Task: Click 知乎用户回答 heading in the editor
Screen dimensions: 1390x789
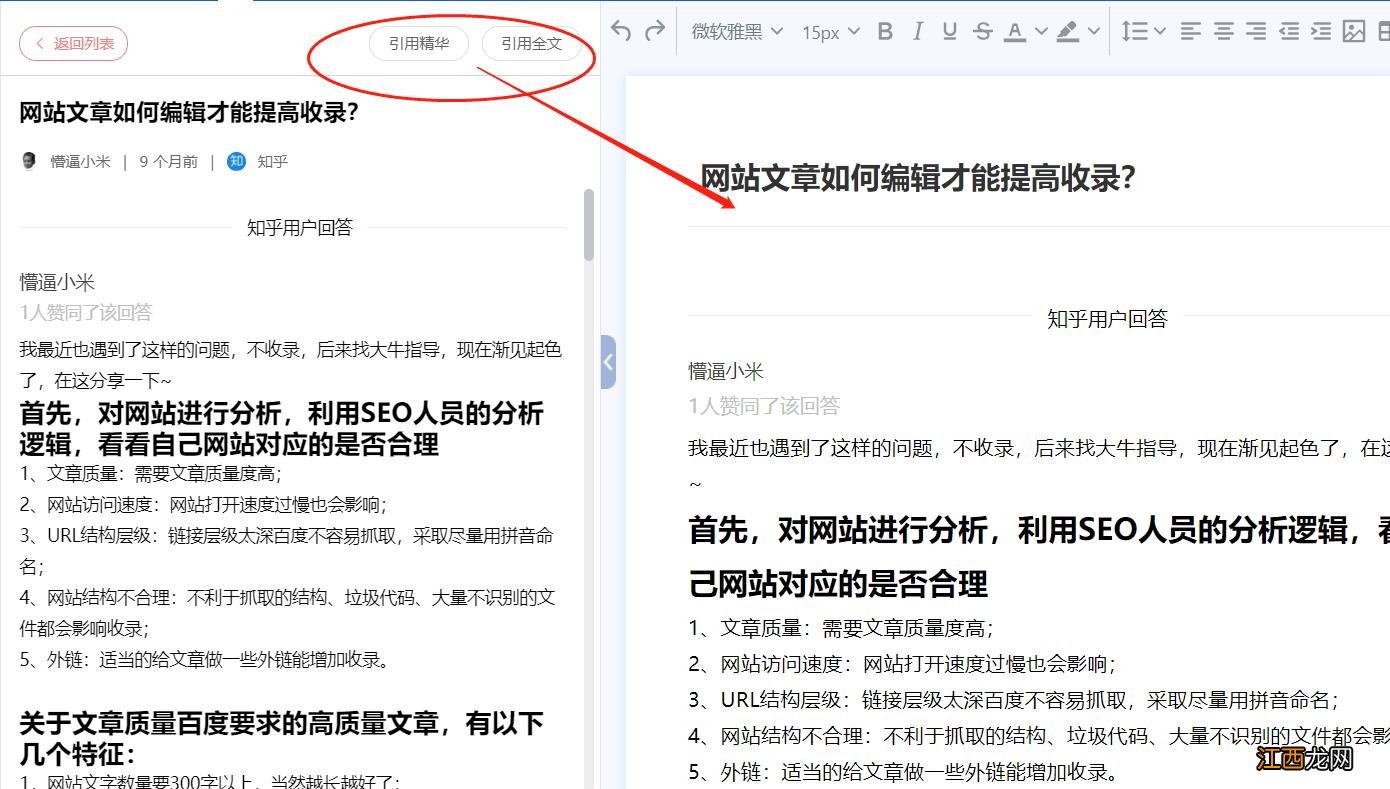Action: point(1107,319)
